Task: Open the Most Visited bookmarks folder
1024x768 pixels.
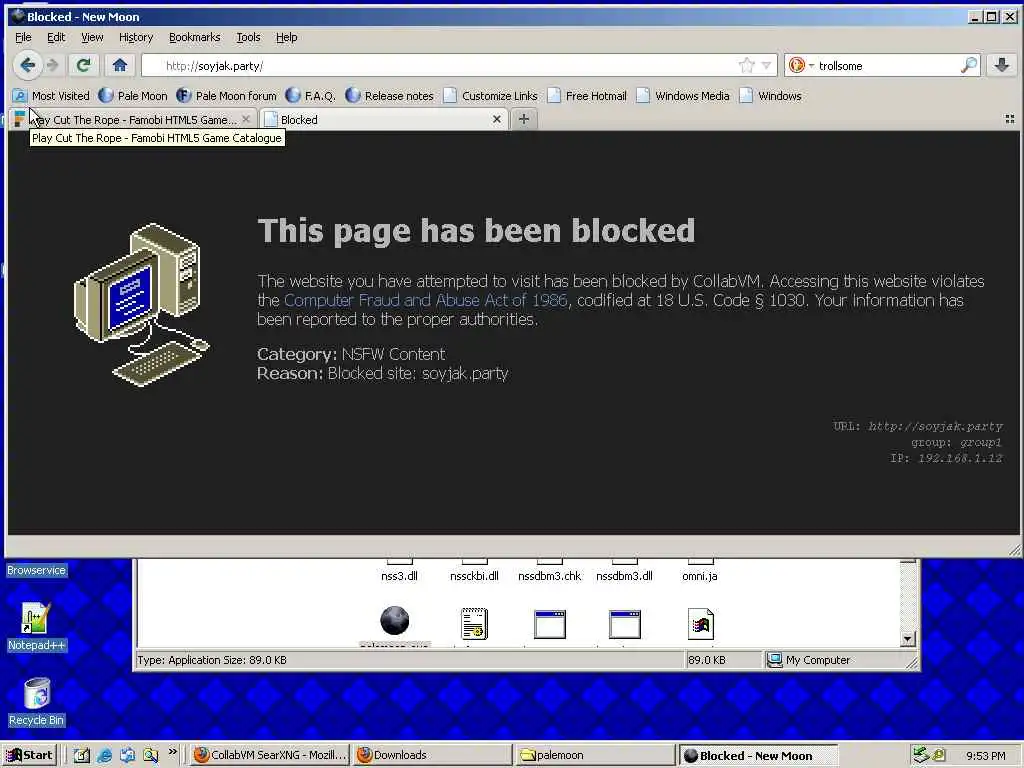Action: coord(52,96)
